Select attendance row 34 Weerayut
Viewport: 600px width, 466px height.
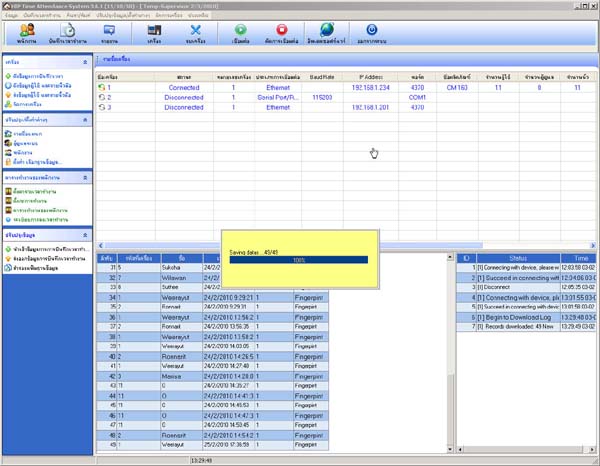[212, 298]
